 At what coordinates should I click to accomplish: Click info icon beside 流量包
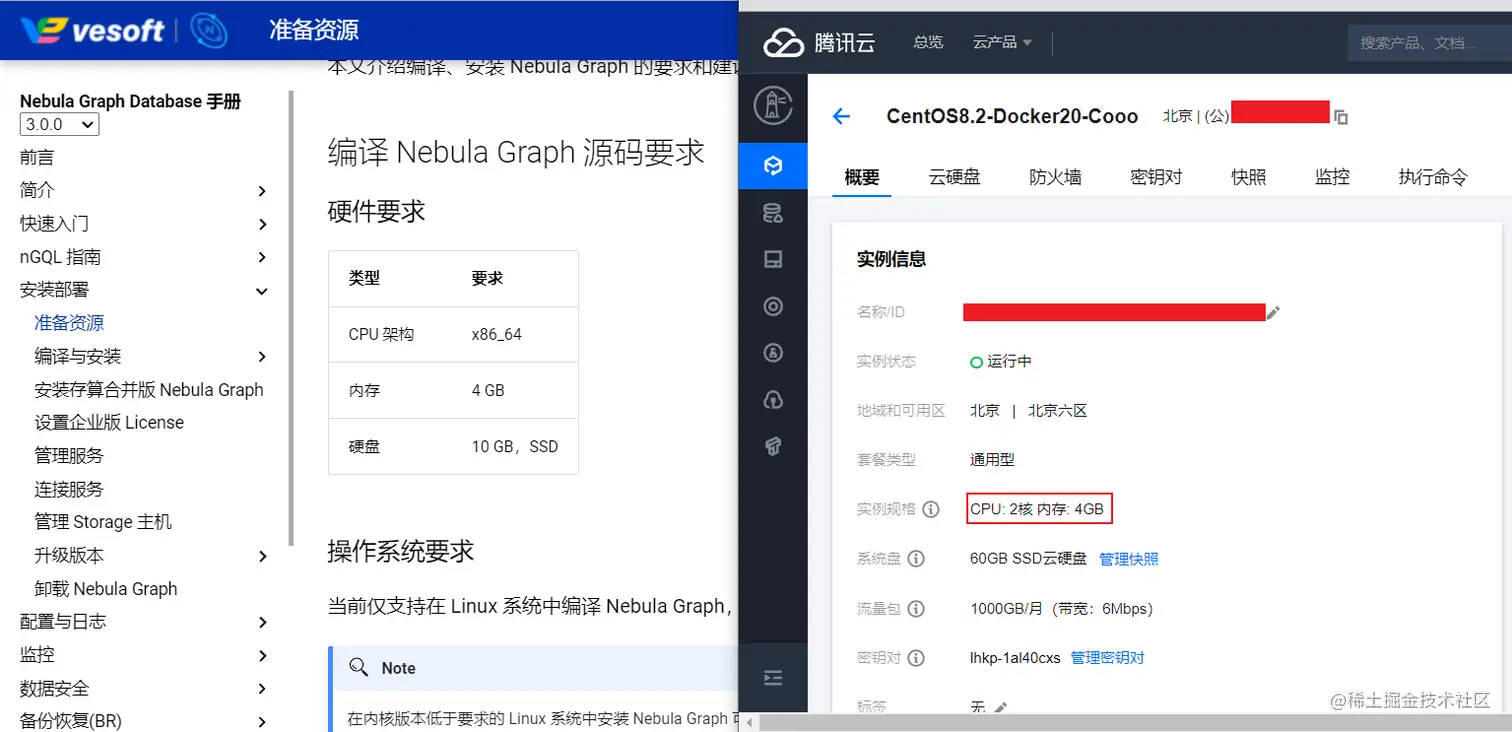(x=915, y=609)
